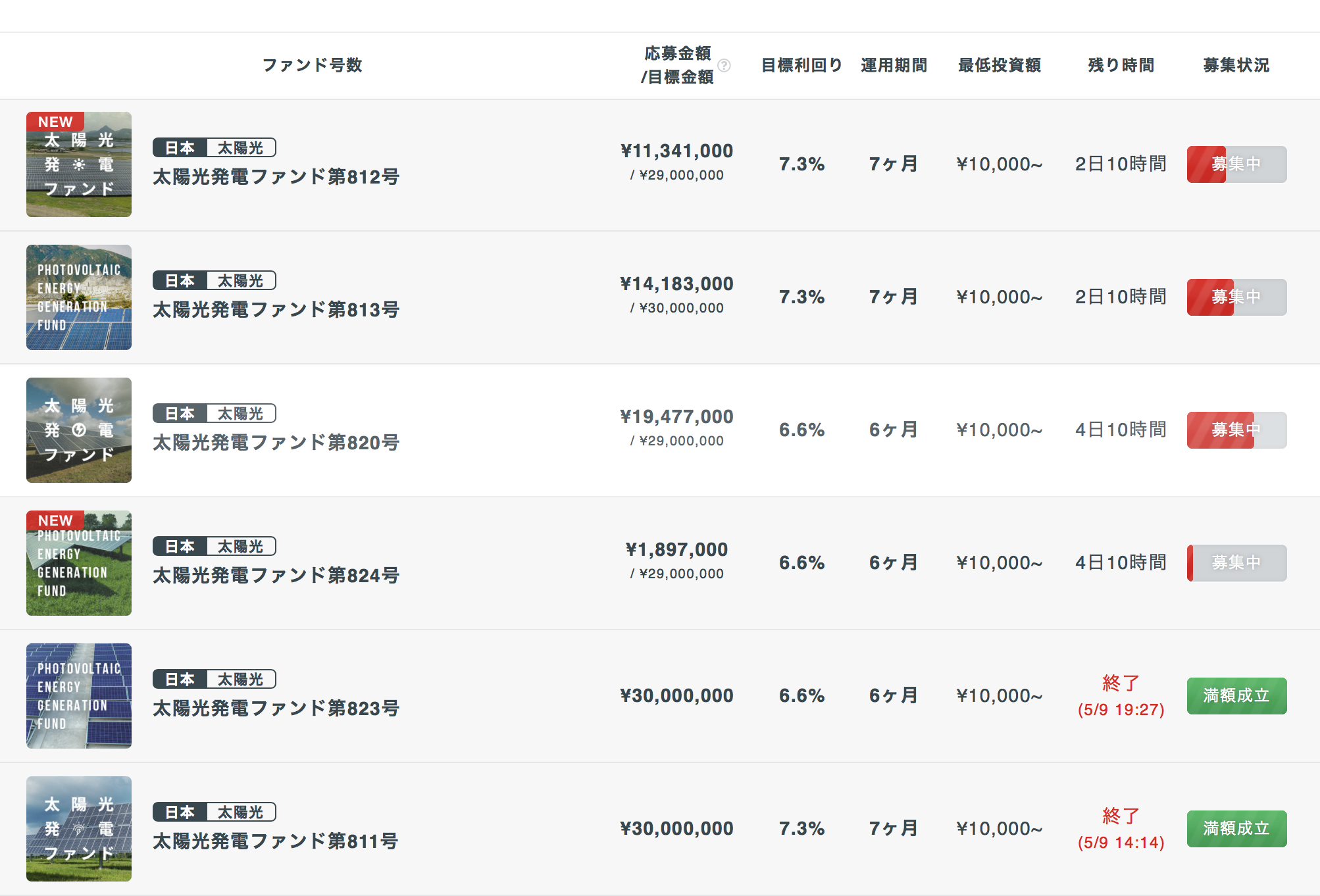This screenshot has height=896, width=1320.
Task: Select the 日本 tag on ファンド第813号
Action: click(x=181, y=281)
